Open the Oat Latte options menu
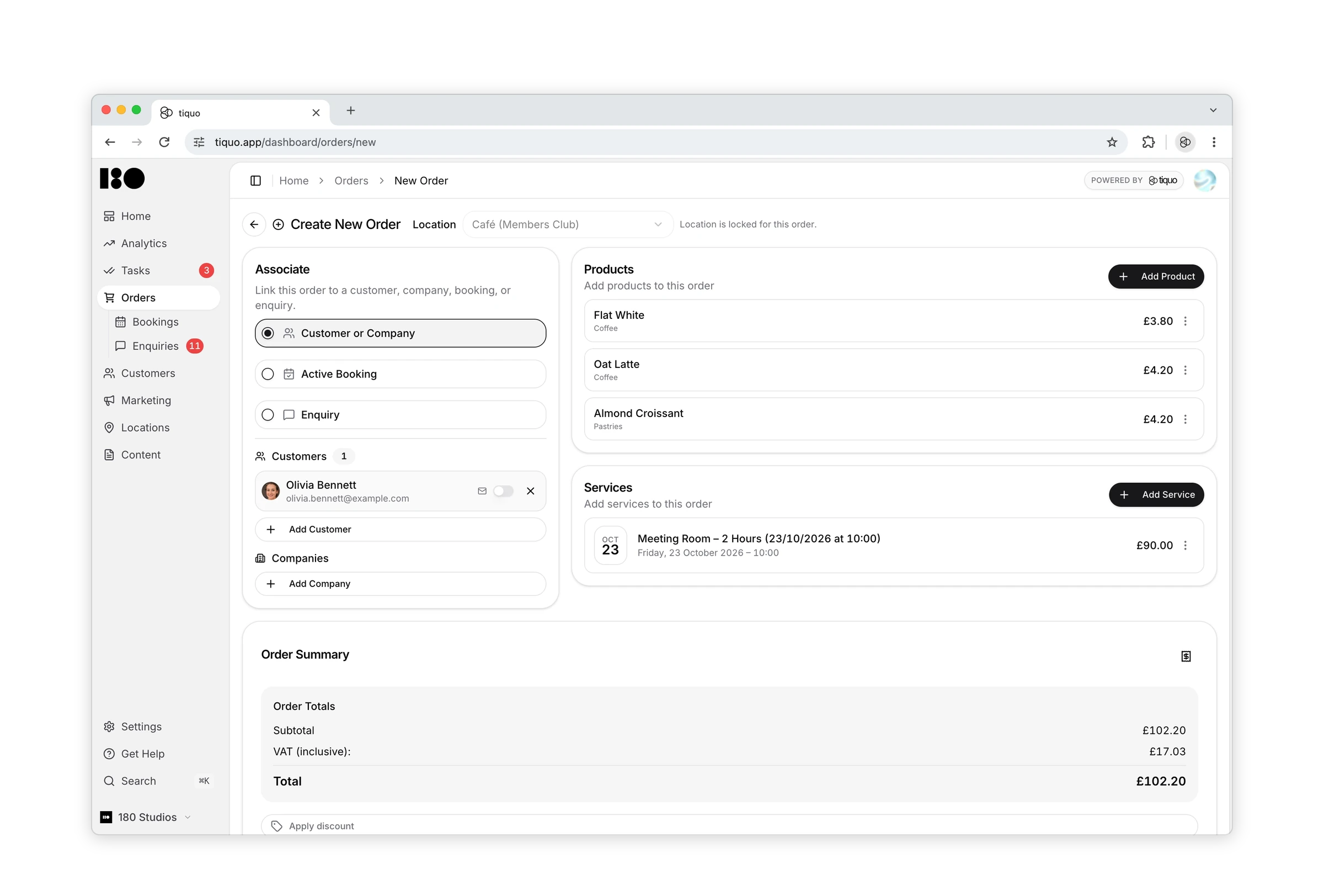This screenshot has width=1324, height=896. (1186, 370)
